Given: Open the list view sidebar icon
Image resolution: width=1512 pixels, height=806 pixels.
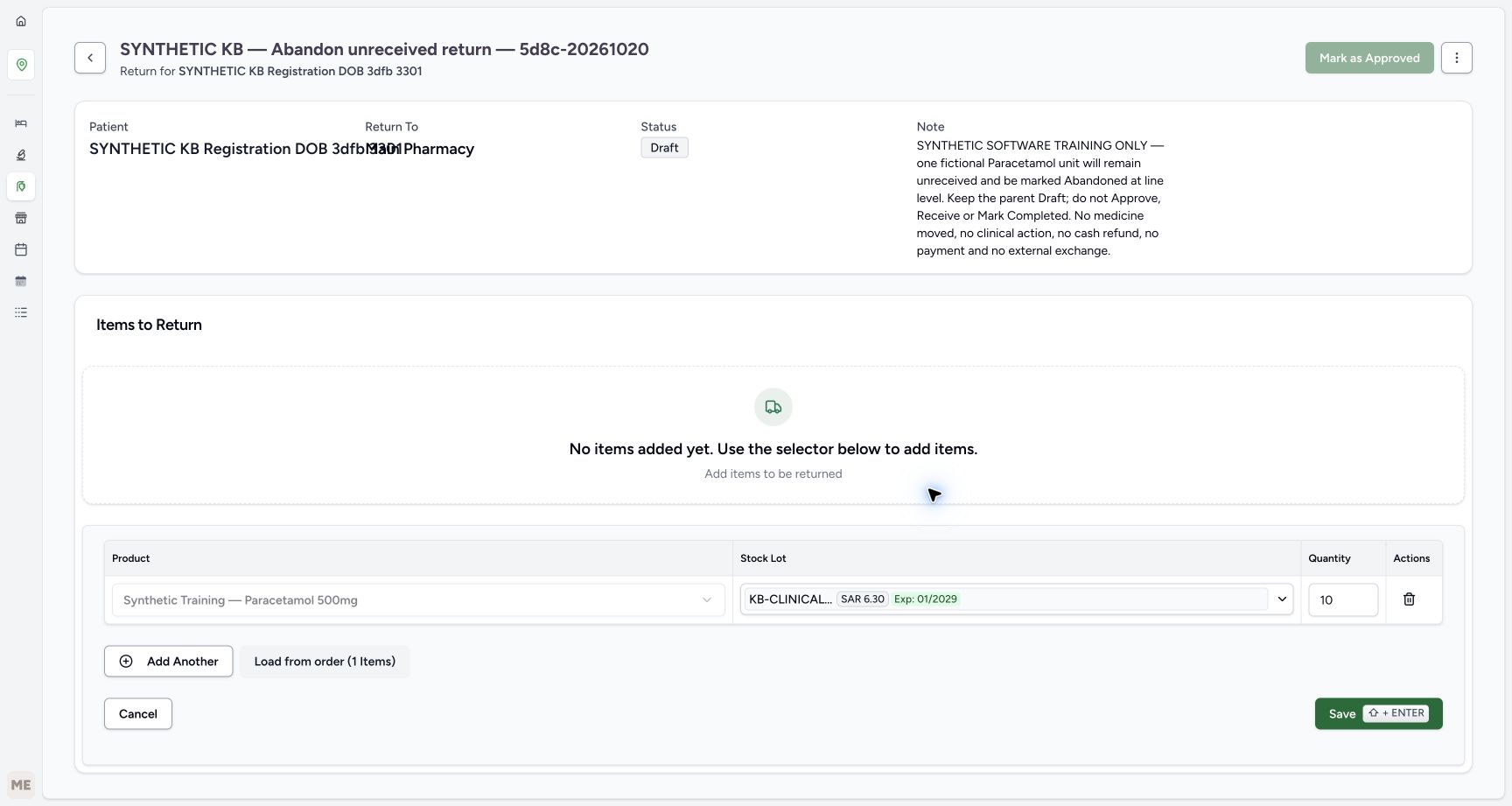Looking at the screenshot, I should pyautogui.click(x=21, y=312).
